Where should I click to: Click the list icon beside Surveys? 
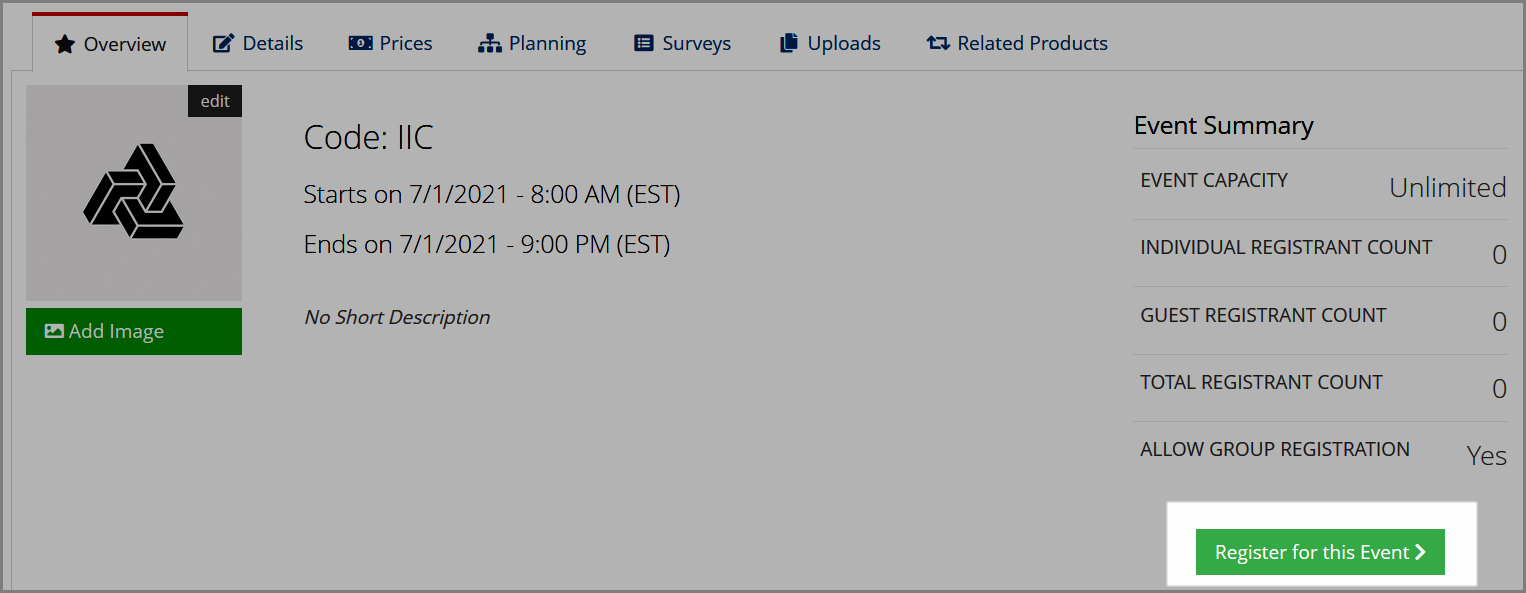click(644, 43)
